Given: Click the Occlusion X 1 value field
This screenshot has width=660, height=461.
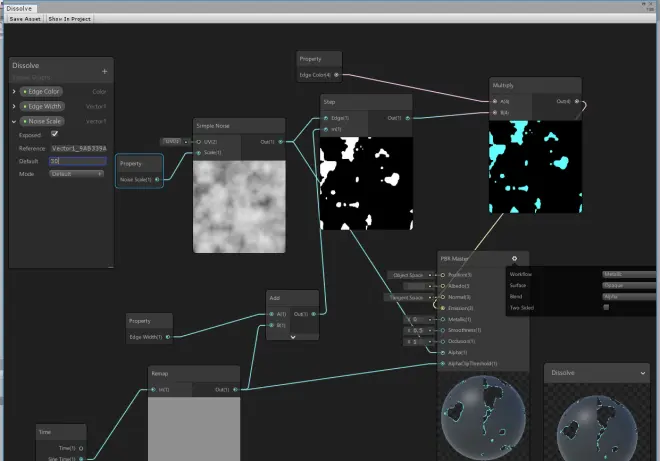Looking at the screenshot, I should click(x=418, y=341).
